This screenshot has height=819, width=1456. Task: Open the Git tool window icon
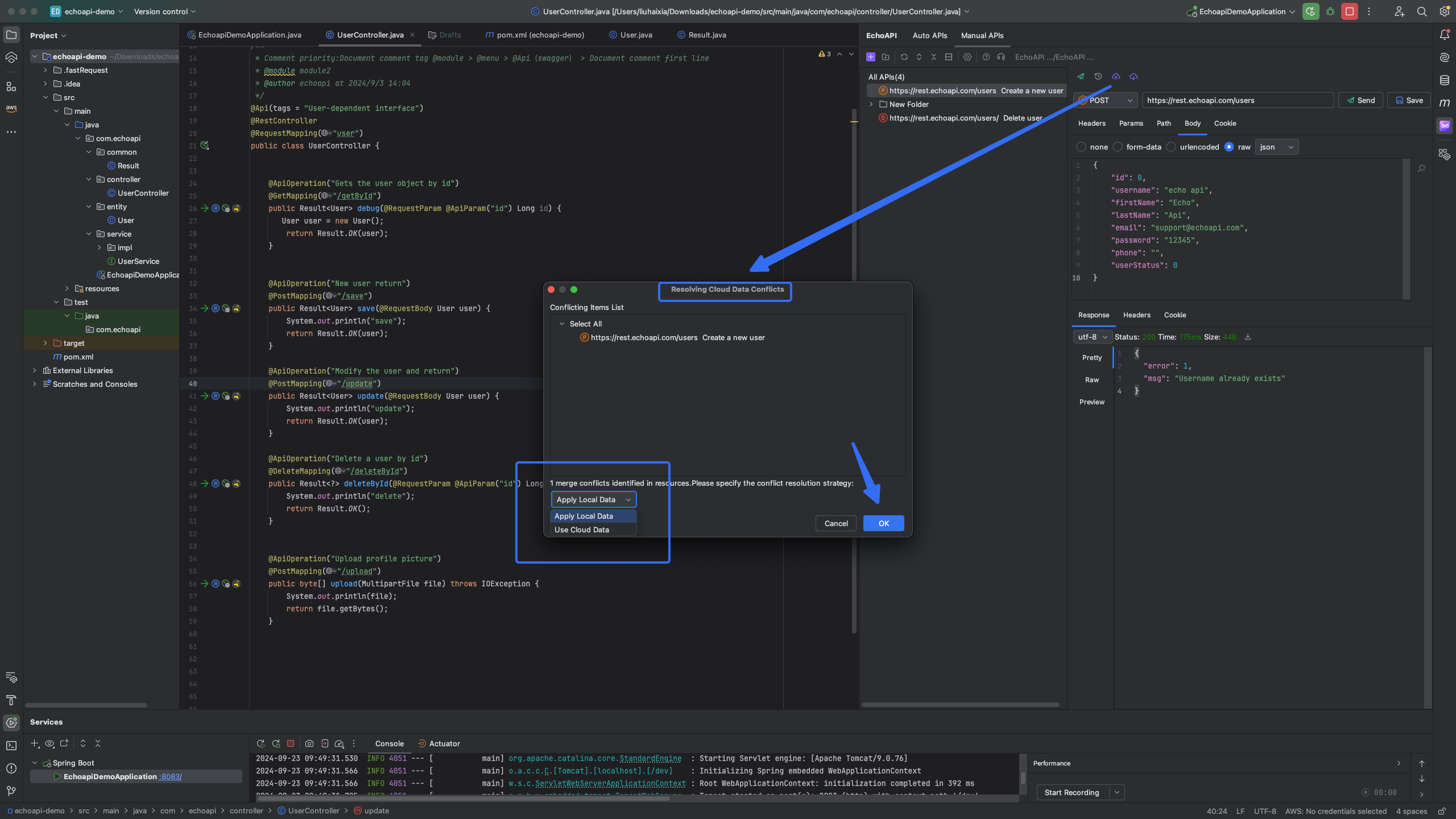click(x=11, y=791)
